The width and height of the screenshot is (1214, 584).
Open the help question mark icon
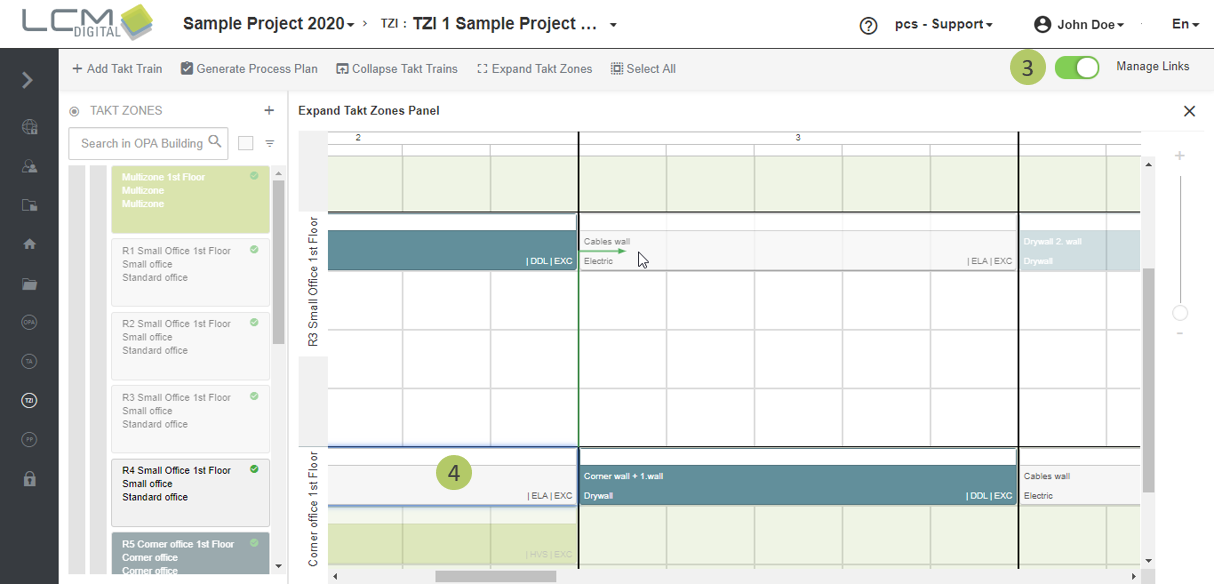tap(868, 25)
